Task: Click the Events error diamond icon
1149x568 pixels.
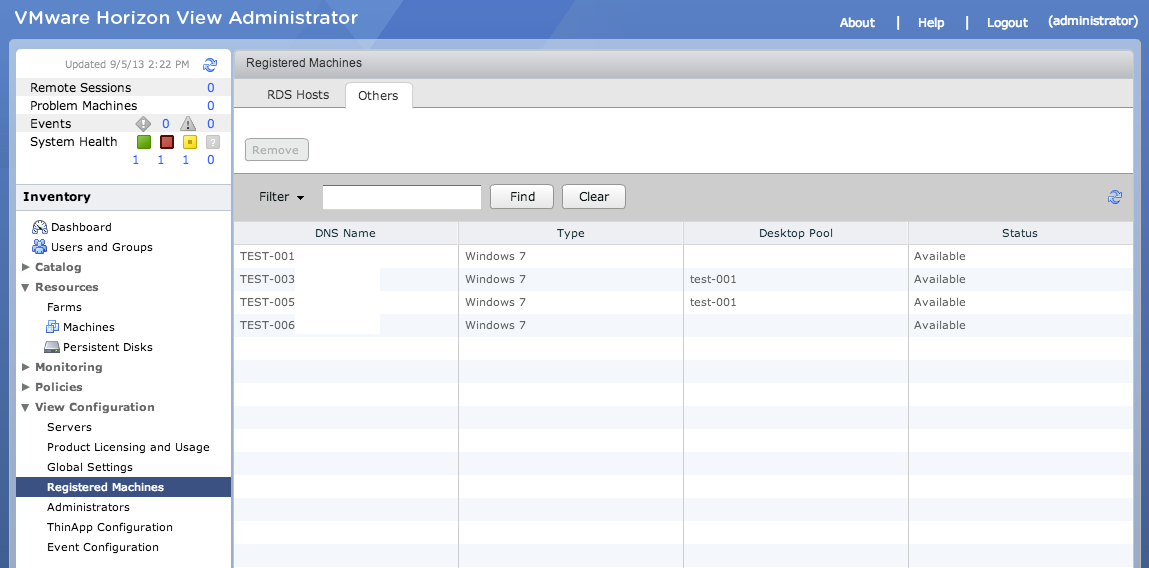Action: tap(143, 123)
